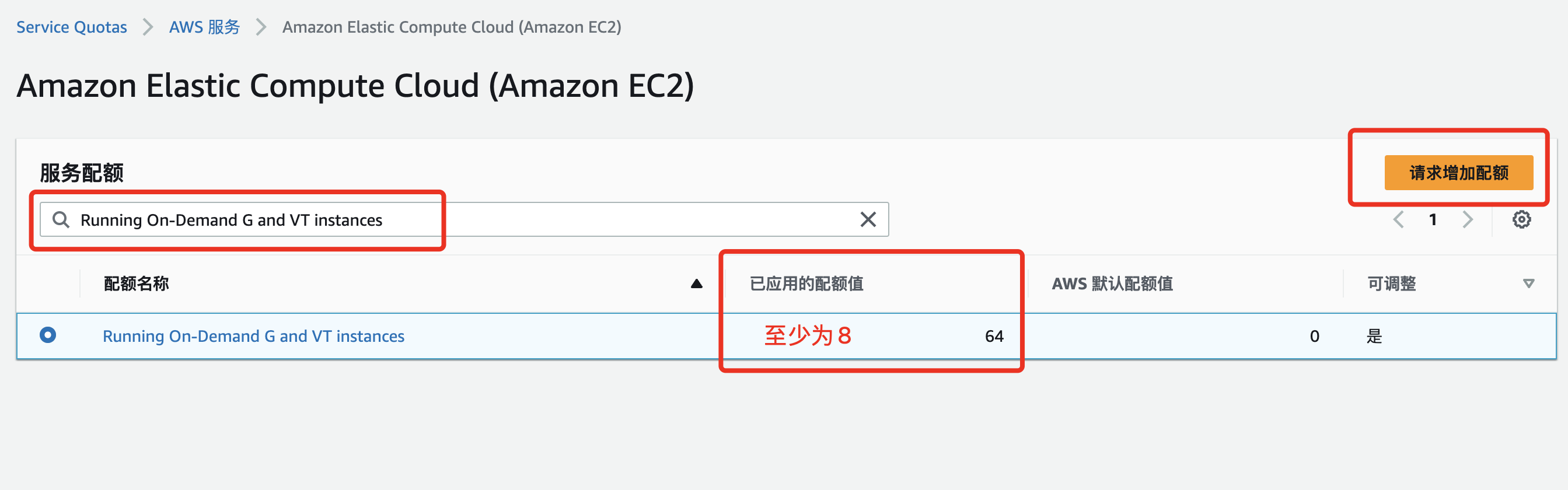Go to next page of quotas

[1468, 220]
